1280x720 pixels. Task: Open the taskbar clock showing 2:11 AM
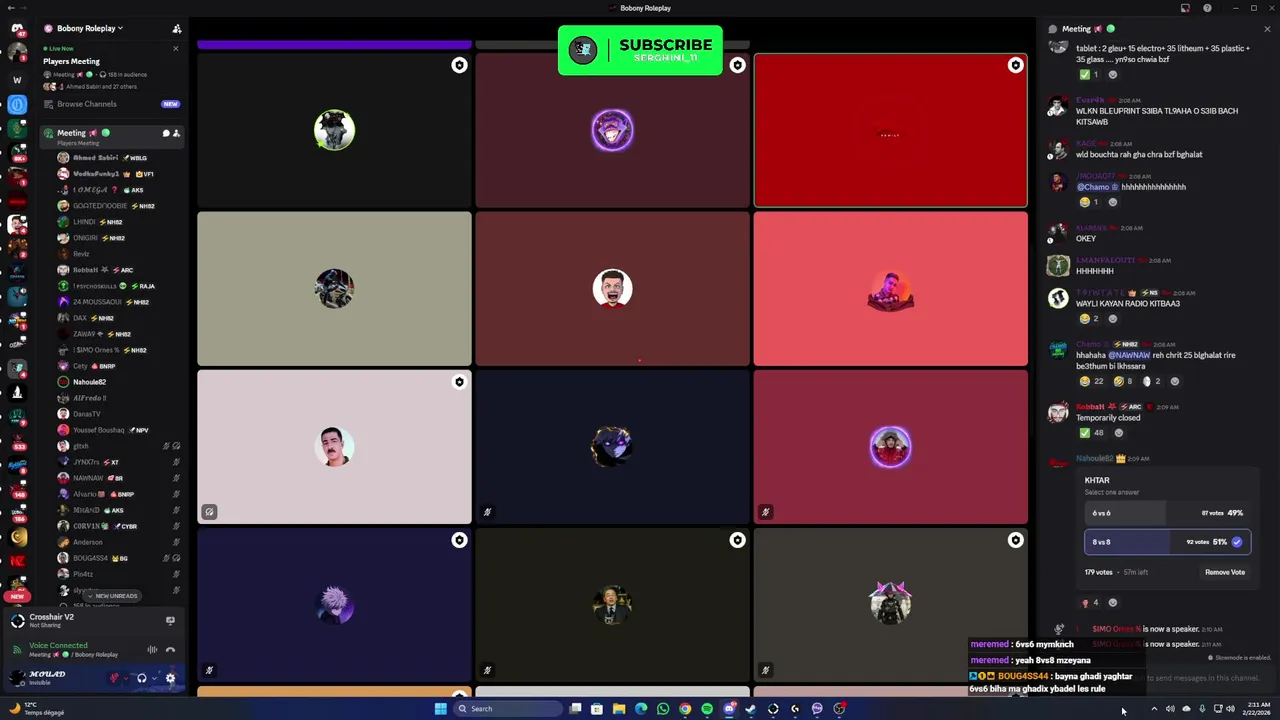[1257, 709]
